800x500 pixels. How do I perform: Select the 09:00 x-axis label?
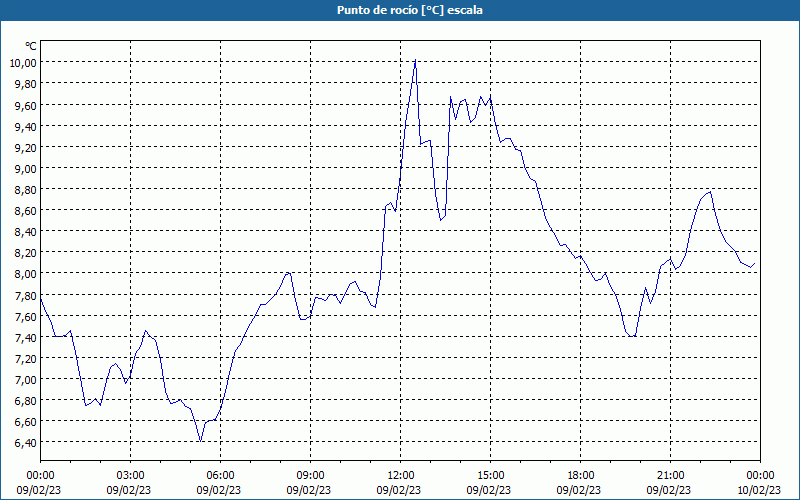tap(310, 475)
